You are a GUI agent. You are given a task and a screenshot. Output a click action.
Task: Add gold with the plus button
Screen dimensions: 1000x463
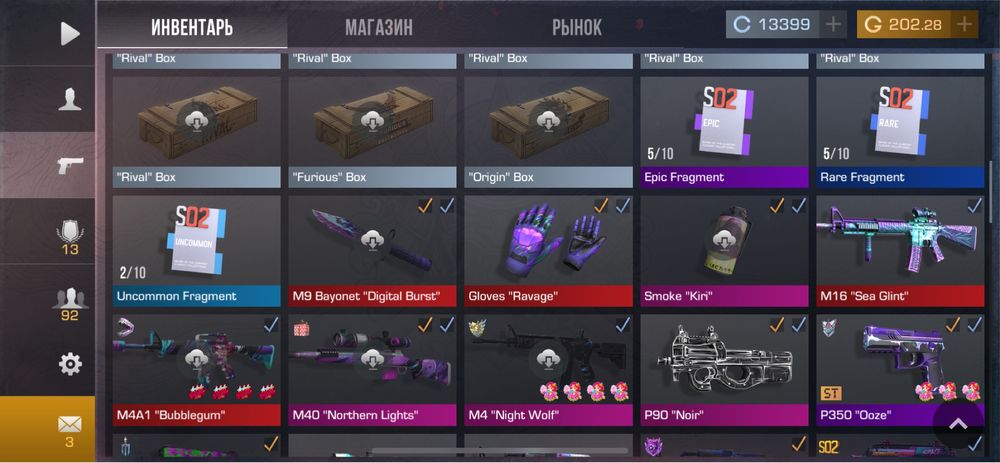coord(964,24)
